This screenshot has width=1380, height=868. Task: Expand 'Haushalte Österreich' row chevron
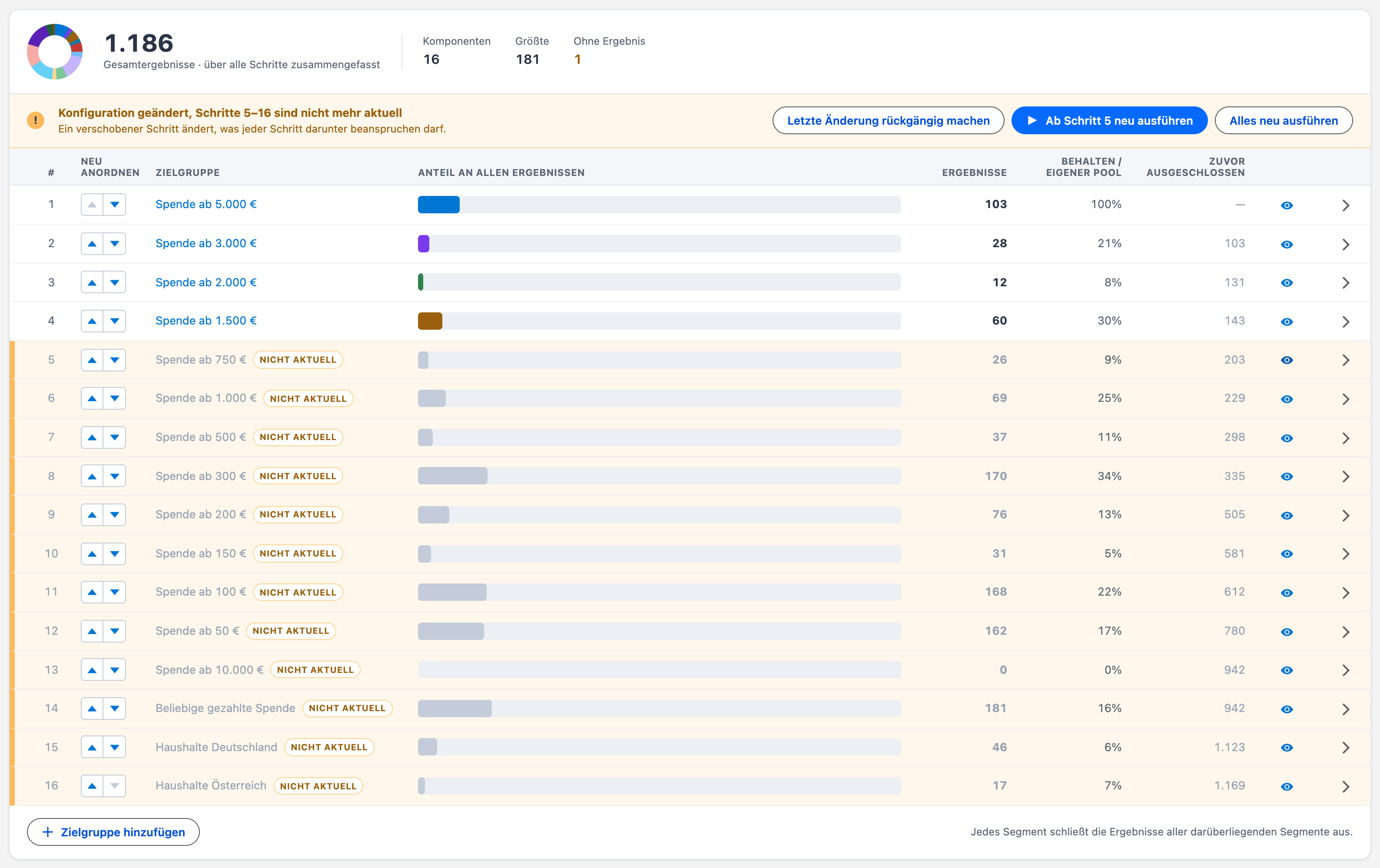coord(1346,786)
